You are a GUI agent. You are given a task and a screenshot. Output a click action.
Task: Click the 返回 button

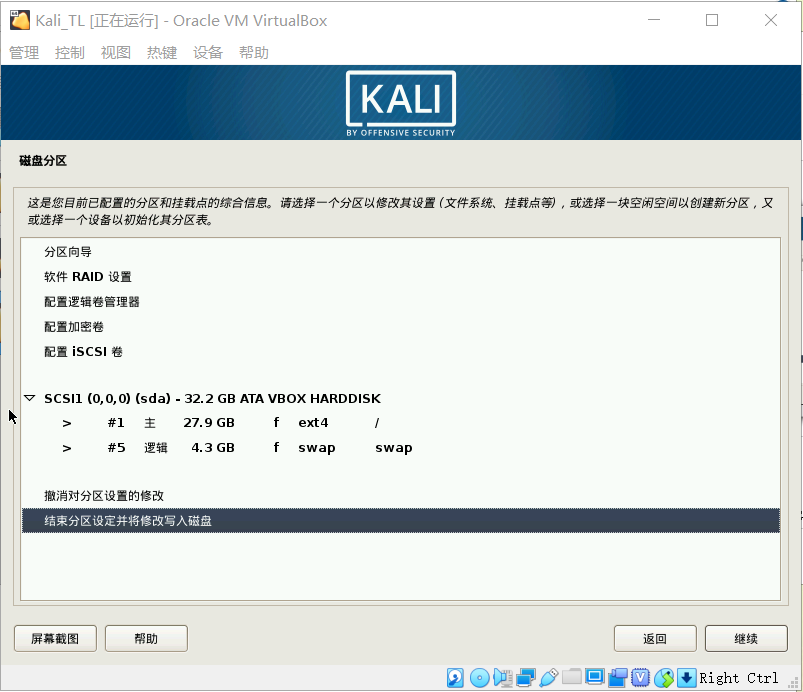click(x=655, y=638)
